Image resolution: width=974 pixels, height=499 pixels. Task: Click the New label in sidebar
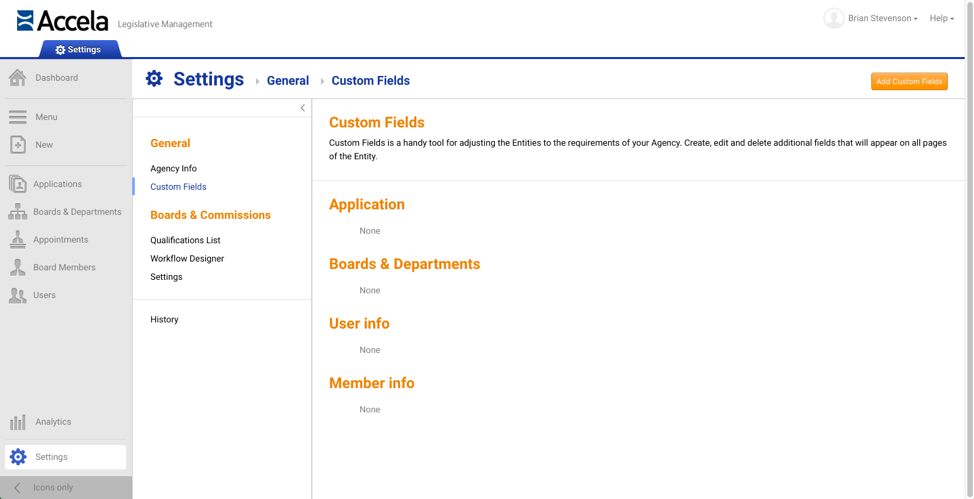click(x=44, y=145)
